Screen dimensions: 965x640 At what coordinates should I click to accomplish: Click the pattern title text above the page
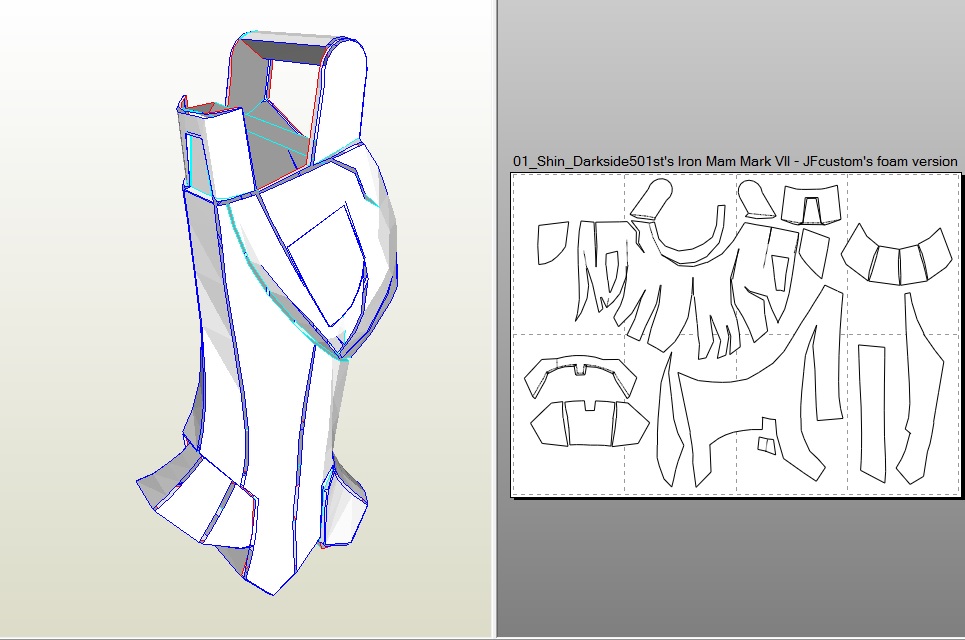tap(735, 161)
